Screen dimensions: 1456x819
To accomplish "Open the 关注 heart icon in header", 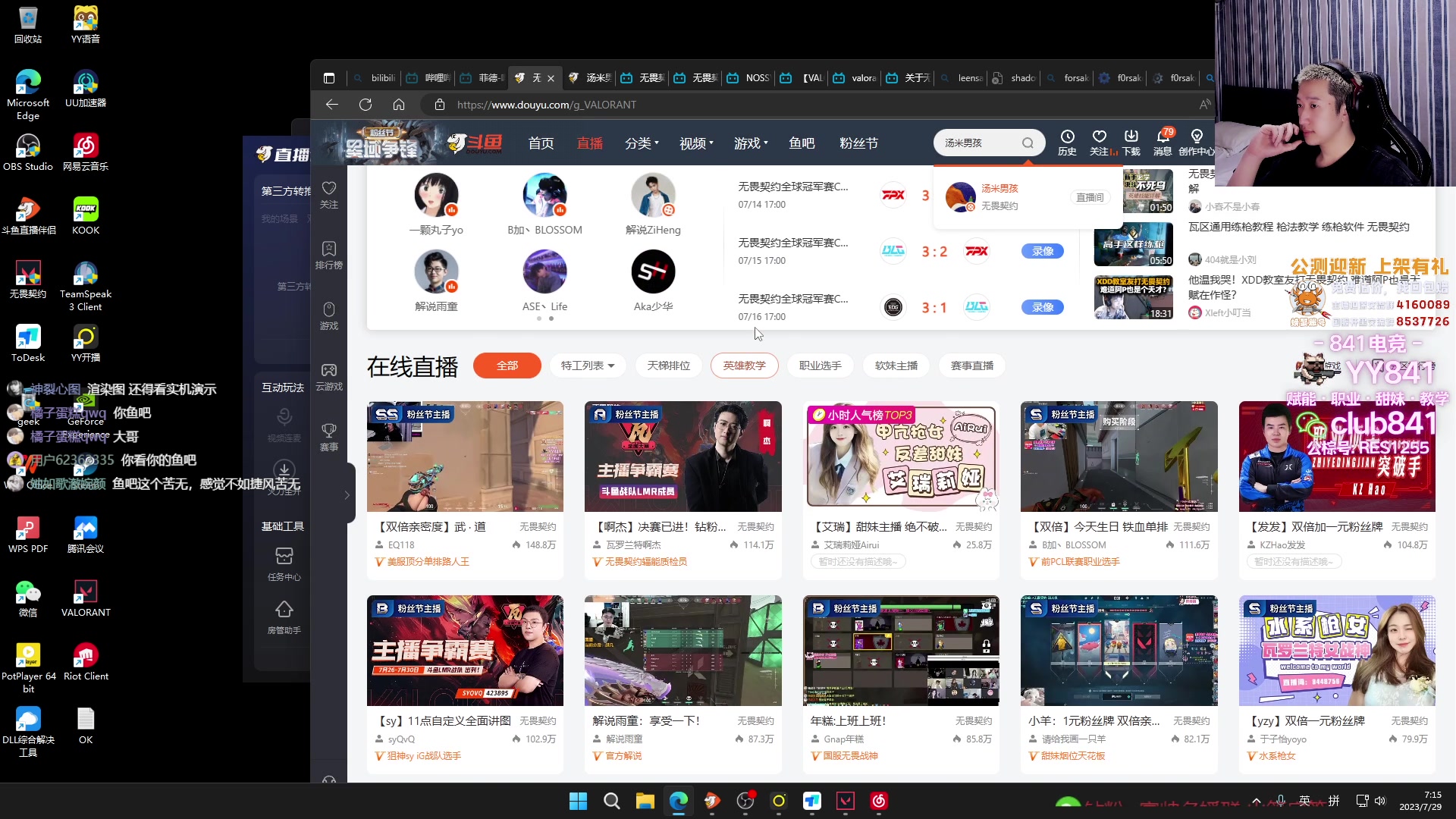I will (1100, 142).
